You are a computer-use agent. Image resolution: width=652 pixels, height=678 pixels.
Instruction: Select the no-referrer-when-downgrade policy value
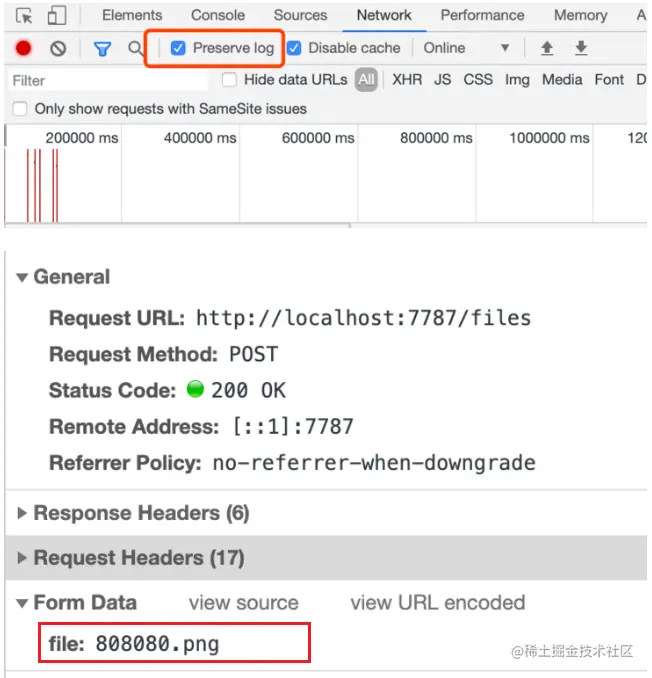[x=374, y=463]
